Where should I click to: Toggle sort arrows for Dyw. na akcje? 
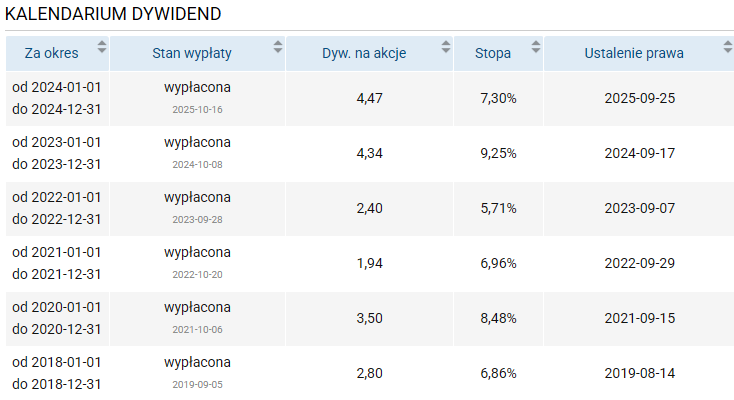[444, 46]
